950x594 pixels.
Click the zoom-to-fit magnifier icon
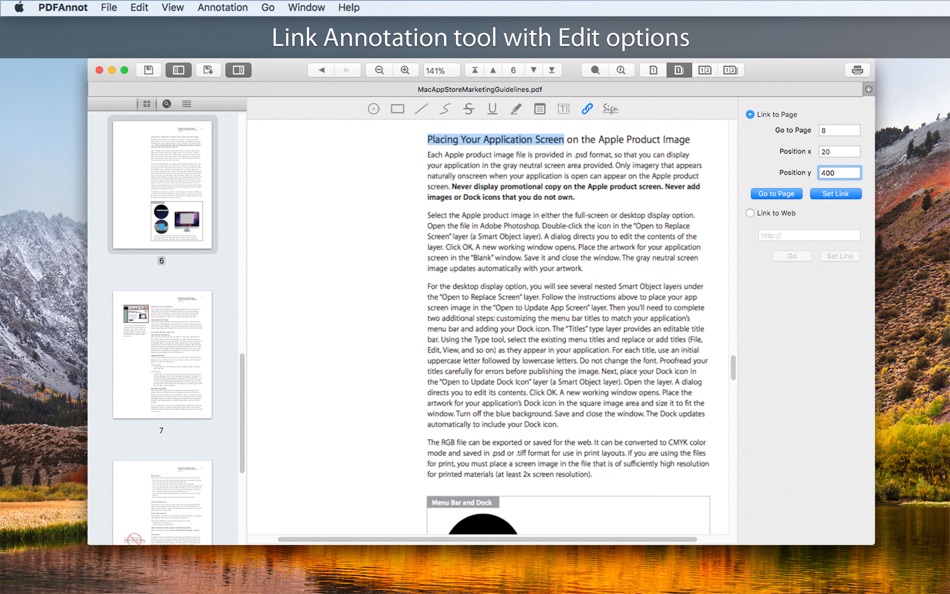[595, 70]
